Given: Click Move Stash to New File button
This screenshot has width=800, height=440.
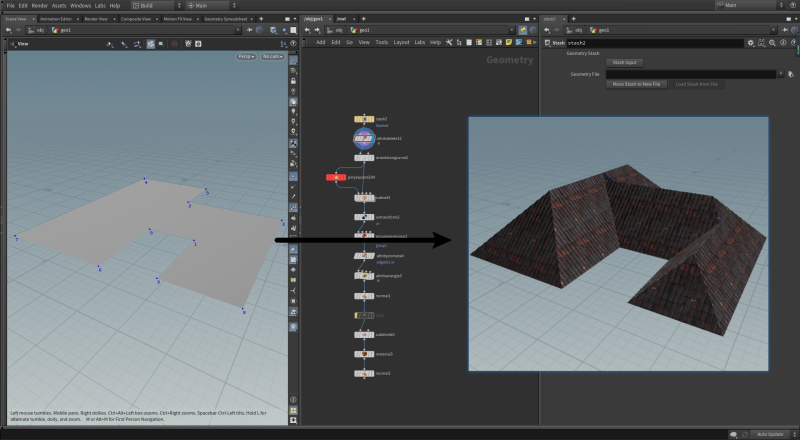Looking at the screenshot, I should coord(636,84).
